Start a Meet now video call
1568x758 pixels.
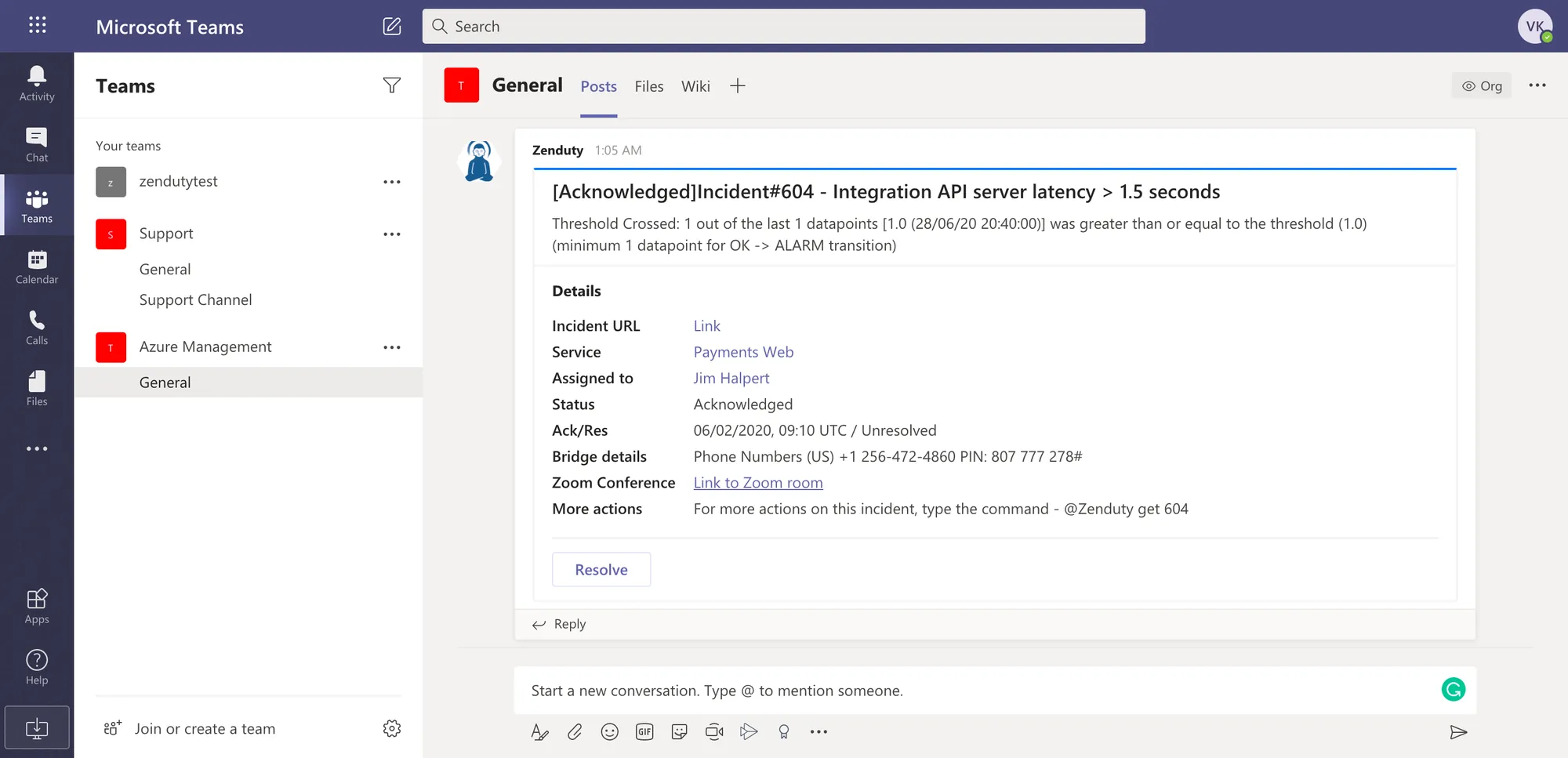pyautogui.click(x=714, y=731)
